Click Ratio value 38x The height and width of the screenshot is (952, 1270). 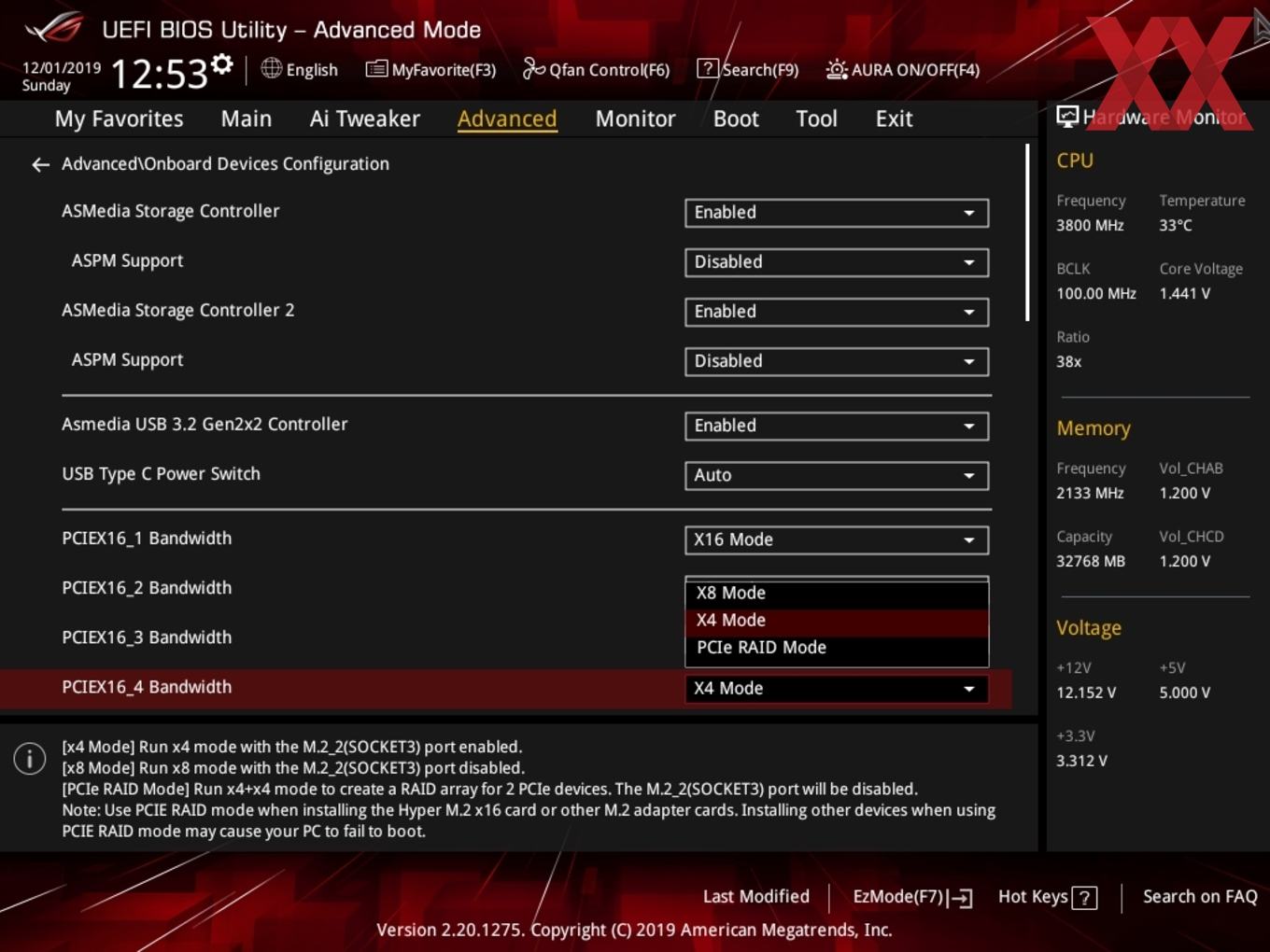point(1069,362)
